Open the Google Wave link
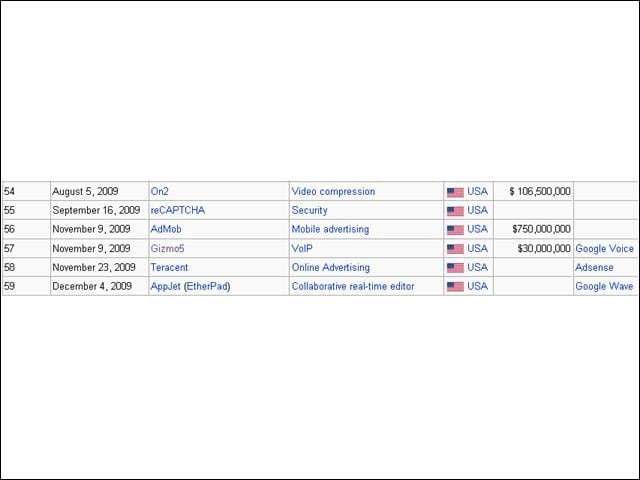The height and width of the screenshot is (480, 640). (604, 286)
